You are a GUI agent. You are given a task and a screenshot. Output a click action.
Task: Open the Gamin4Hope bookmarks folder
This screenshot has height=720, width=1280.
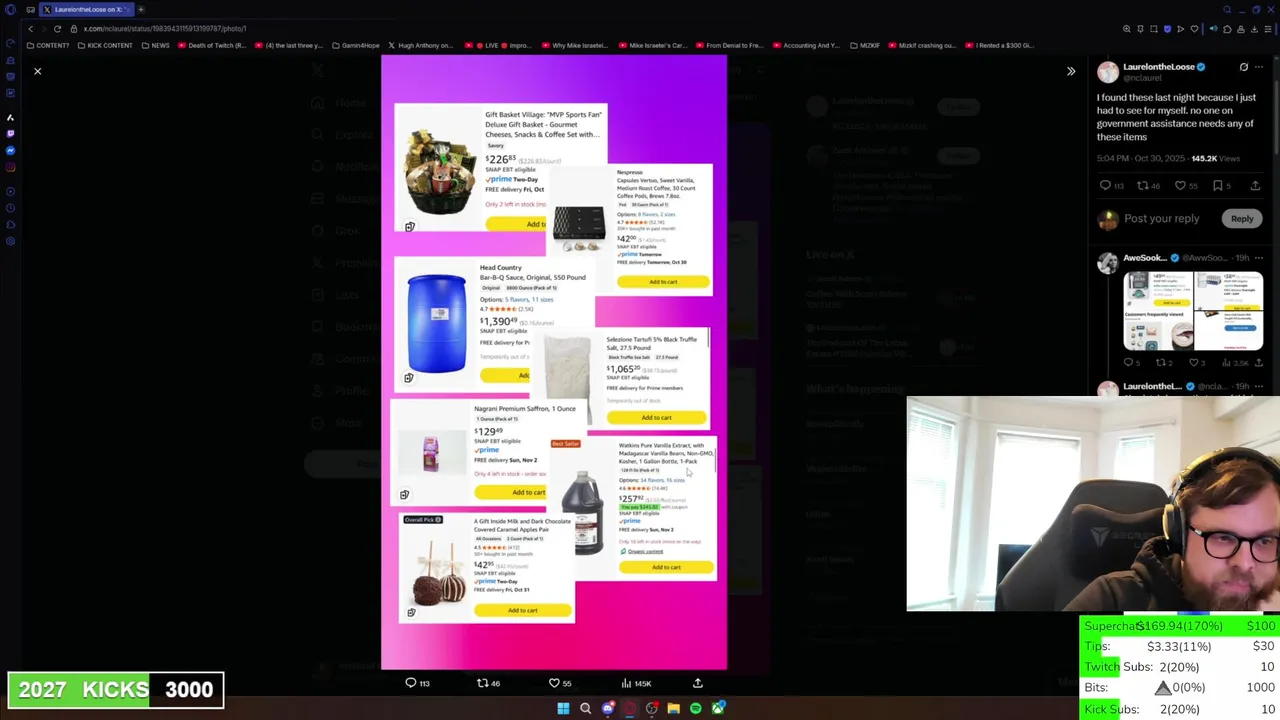pyautogui.click(x=355, y=45)
